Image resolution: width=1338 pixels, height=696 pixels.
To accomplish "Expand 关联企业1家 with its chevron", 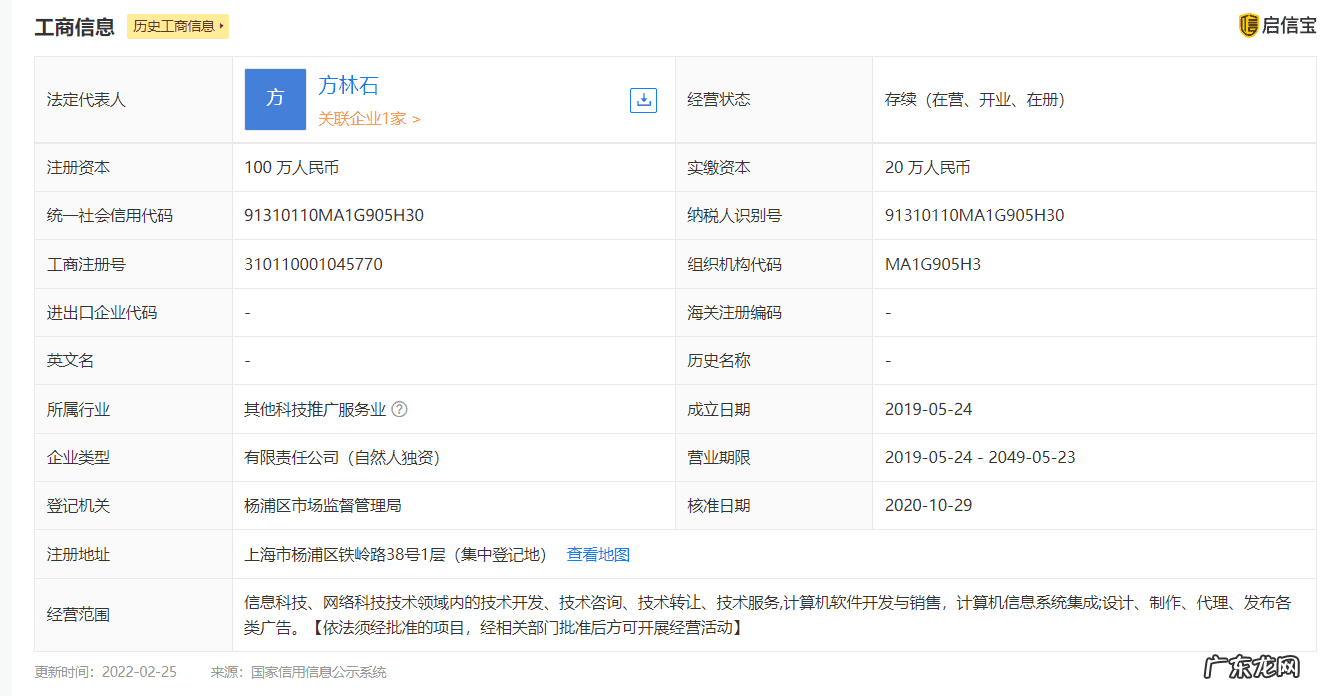I will 415,120.
